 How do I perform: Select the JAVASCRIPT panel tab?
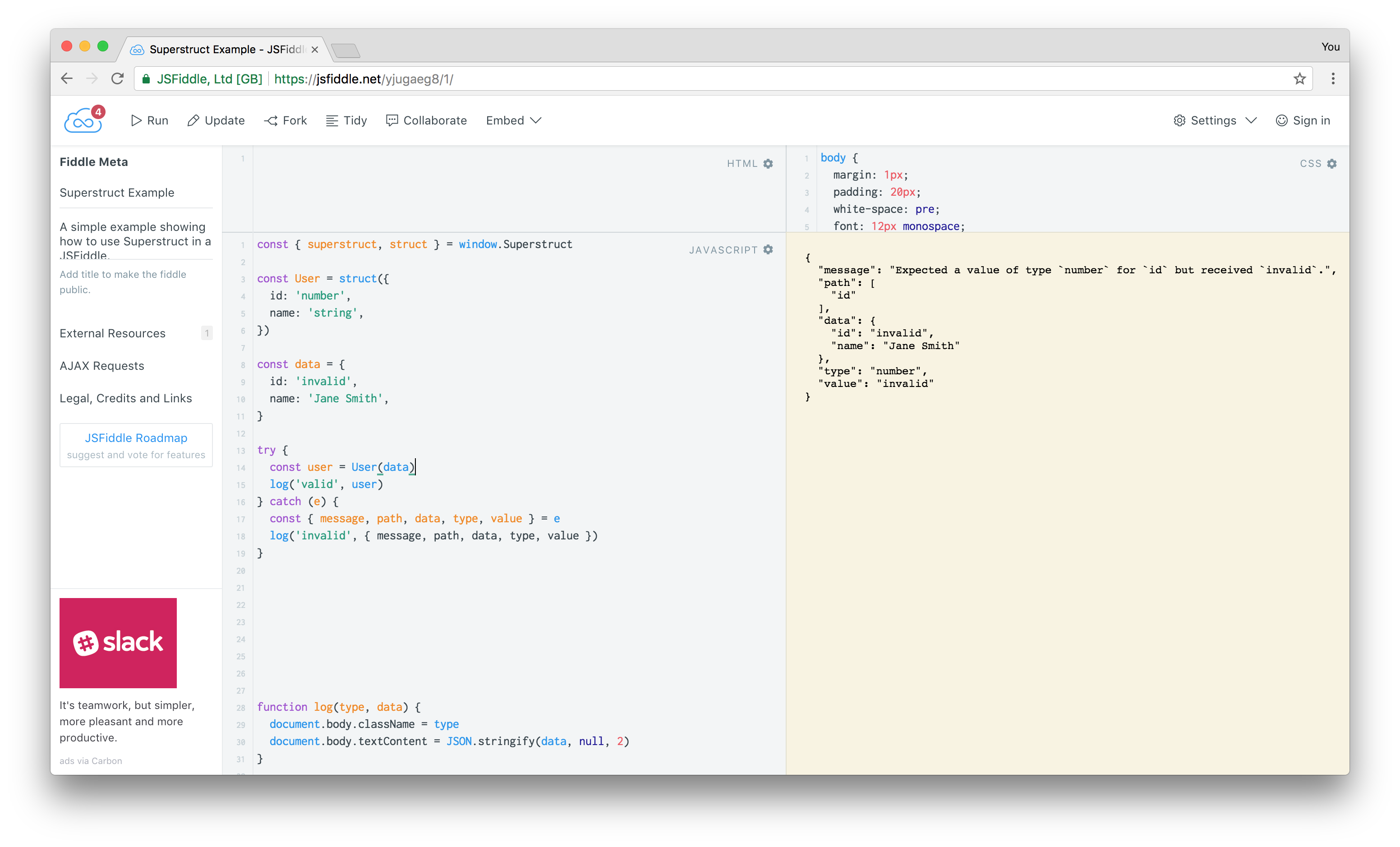(723, 248)
